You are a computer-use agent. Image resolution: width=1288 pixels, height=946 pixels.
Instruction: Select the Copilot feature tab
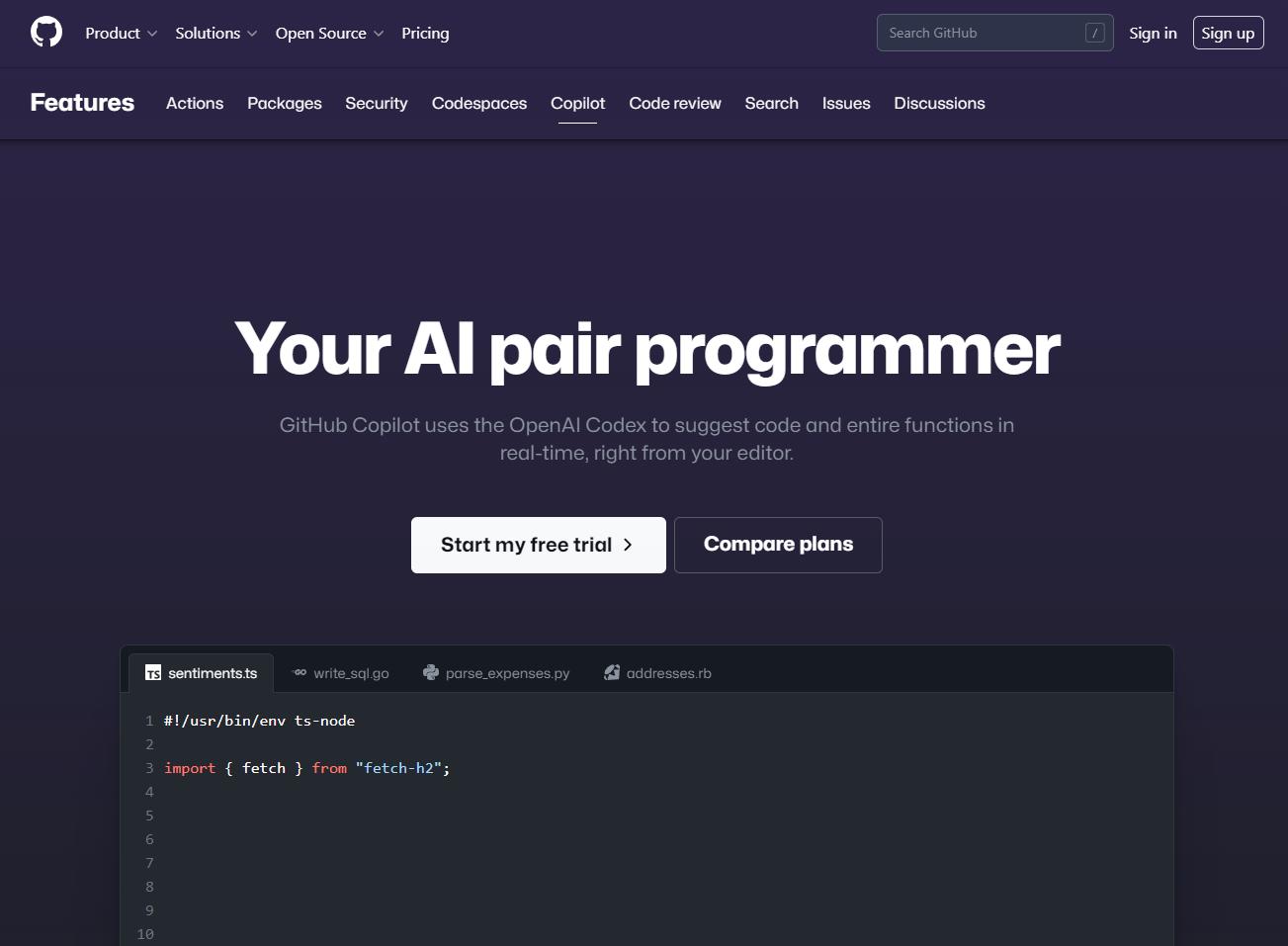[x=578, y=103]
